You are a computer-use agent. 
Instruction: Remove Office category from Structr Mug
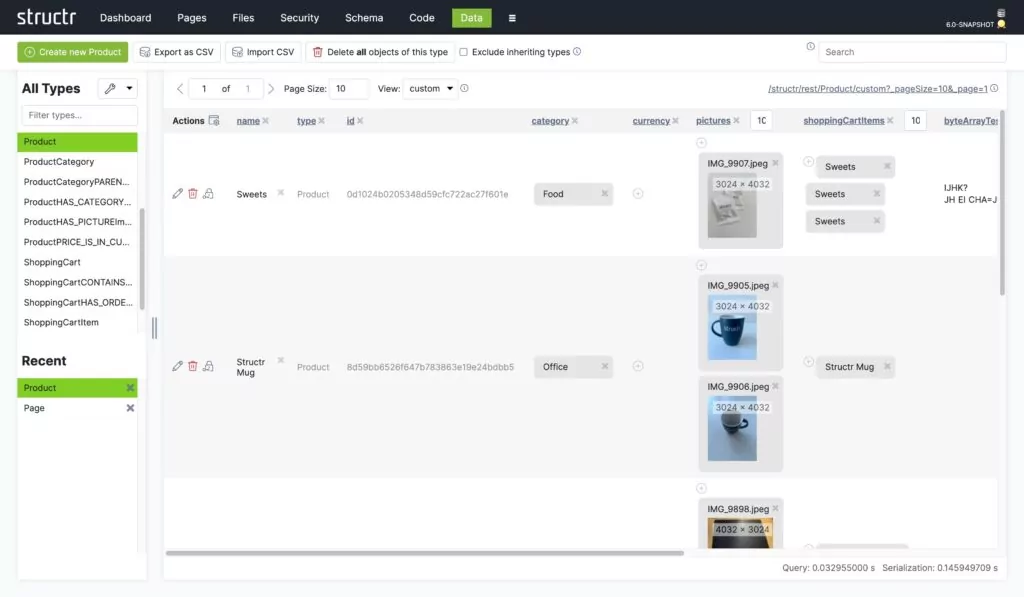(x=605, y=366)
